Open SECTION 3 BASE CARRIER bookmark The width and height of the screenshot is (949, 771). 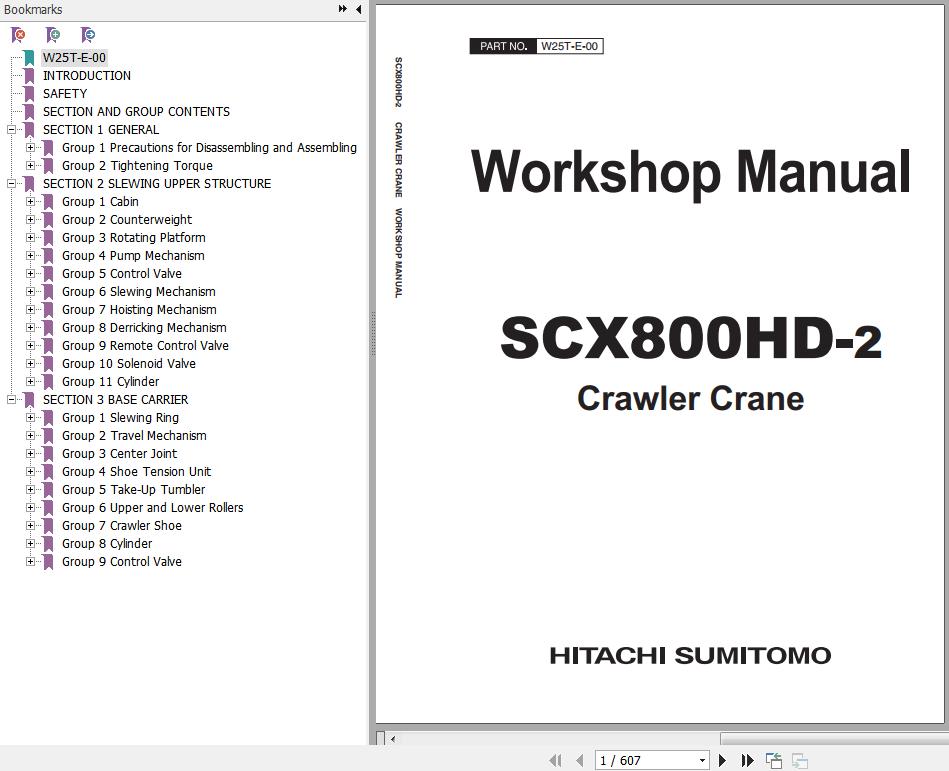click(x=116, y=399)
